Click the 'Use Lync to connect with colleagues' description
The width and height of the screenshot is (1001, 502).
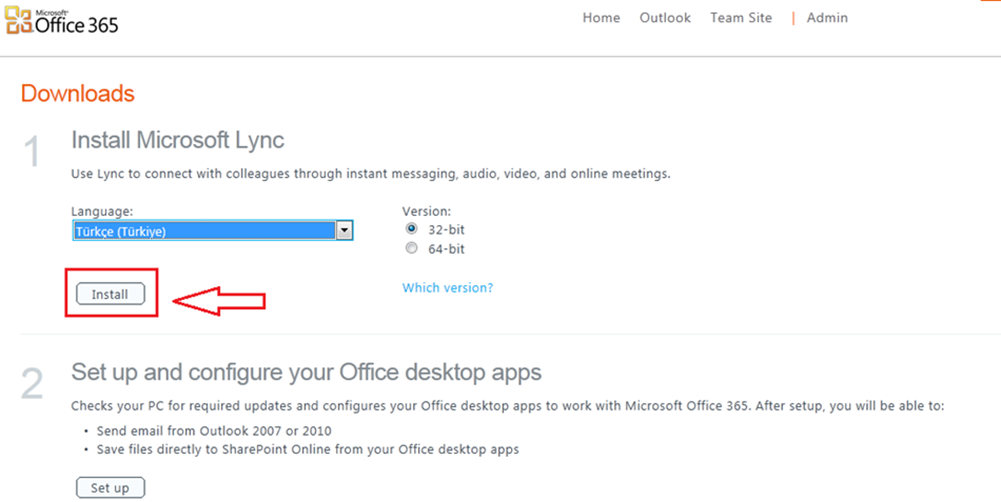point(370,174)
